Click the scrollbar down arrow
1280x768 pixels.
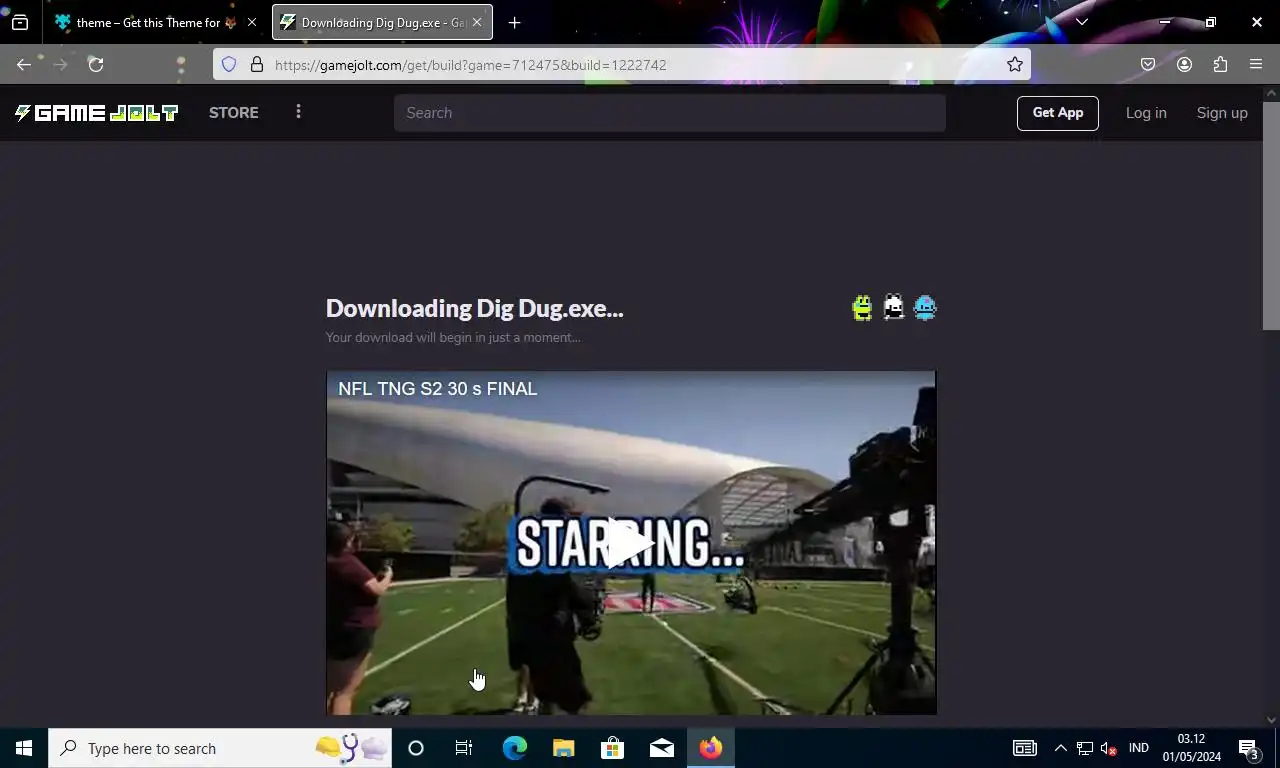click(1271, 719)
